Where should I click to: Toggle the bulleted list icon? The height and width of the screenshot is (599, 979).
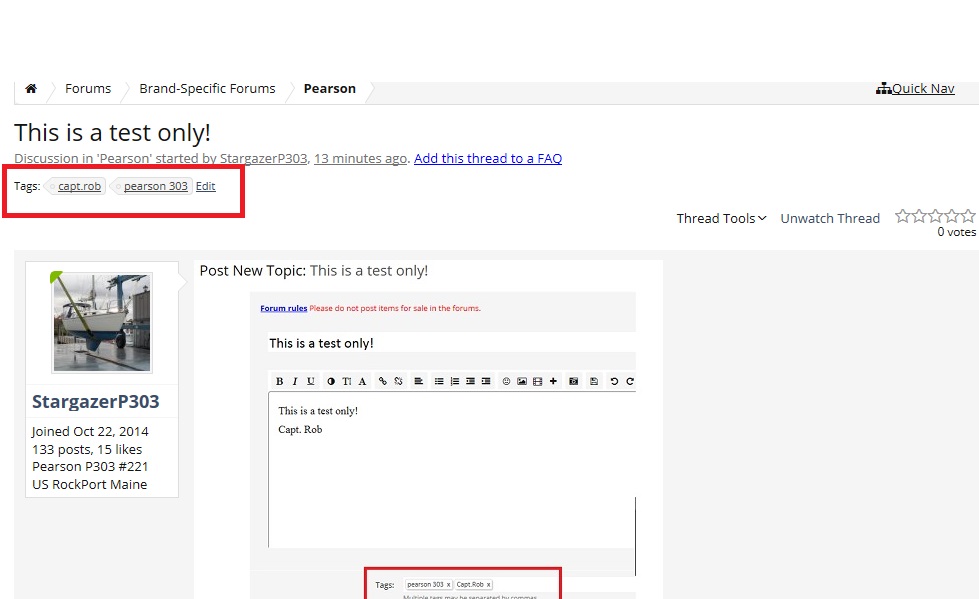point(439,381)
